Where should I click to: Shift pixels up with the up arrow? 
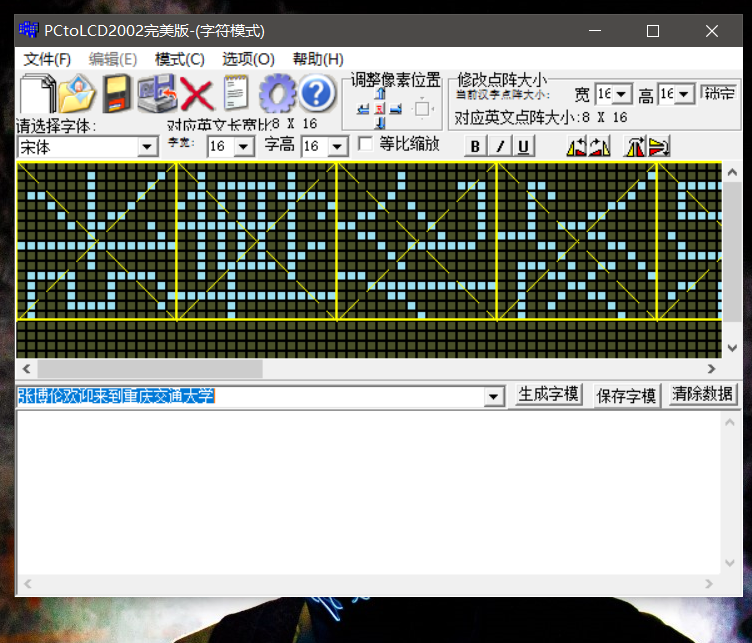tap(380, 94)
